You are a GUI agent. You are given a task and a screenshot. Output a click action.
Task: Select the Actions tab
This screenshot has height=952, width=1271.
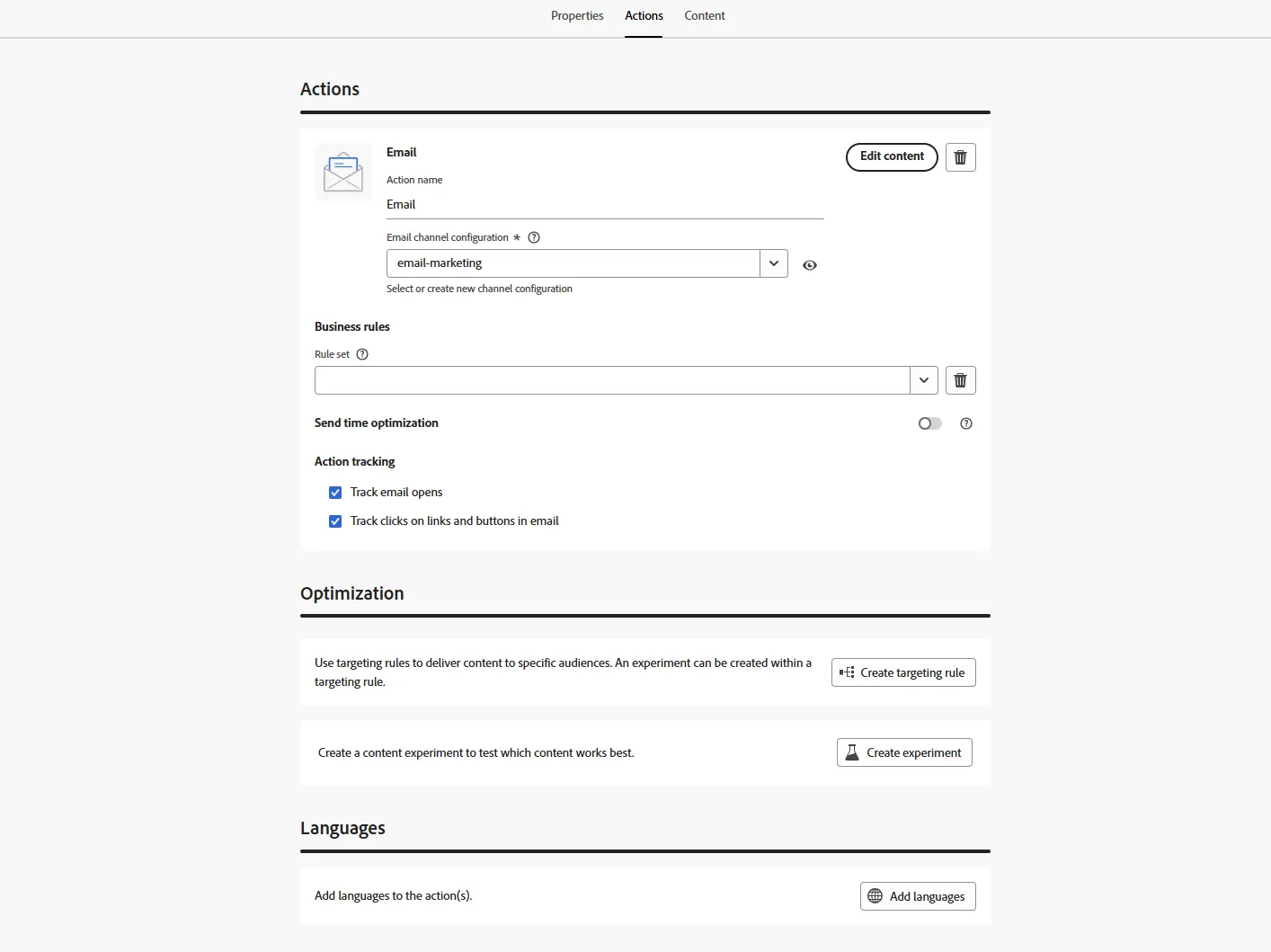(644, 16)
